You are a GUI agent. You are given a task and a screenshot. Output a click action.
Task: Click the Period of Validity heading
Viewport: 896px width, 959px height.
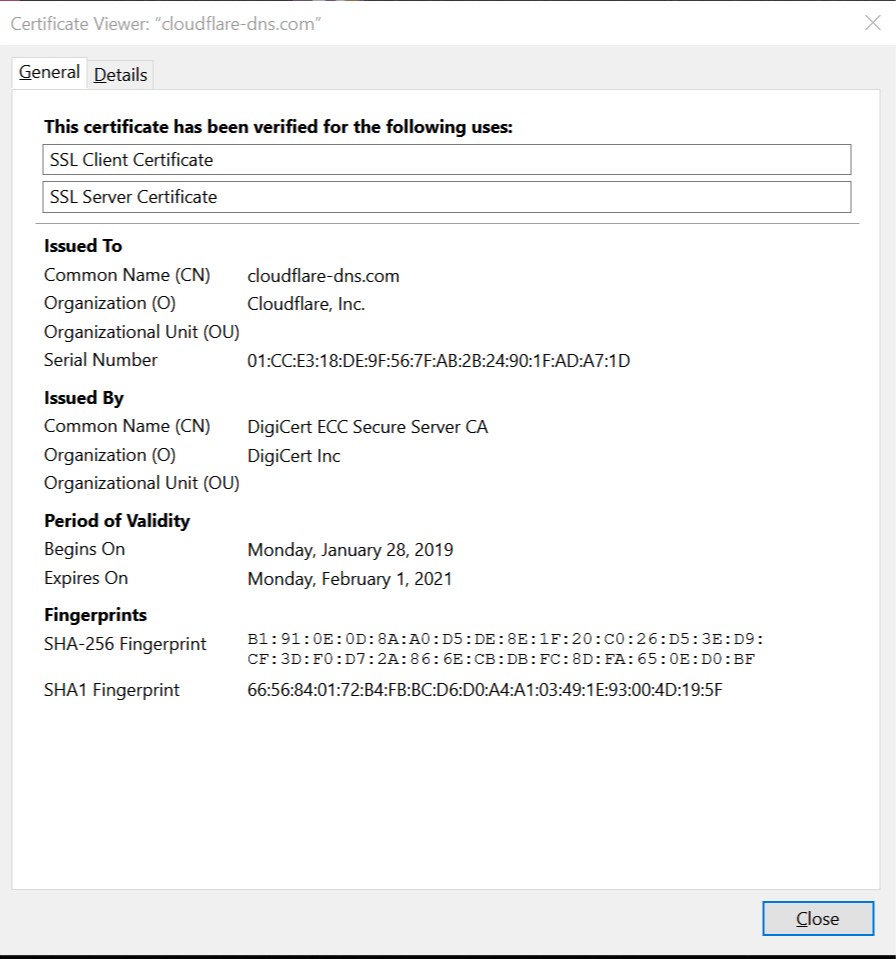pos(117,521)
